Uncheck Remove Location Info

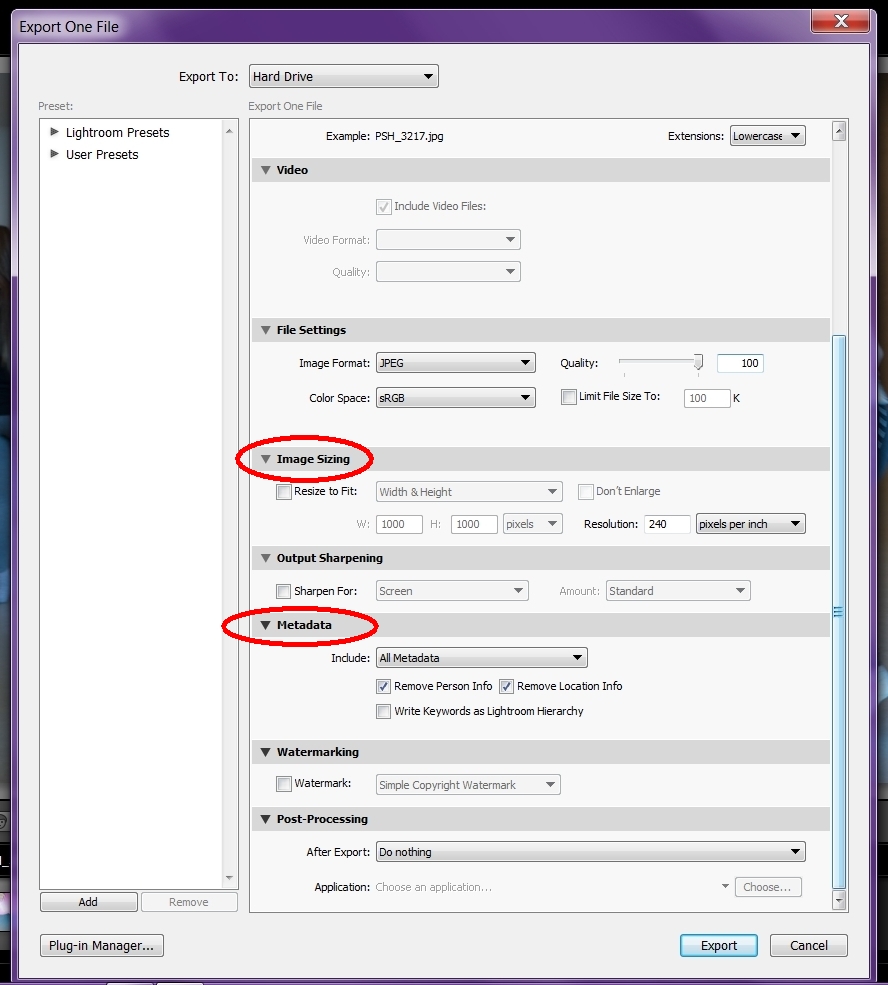pyautogui.click(x=507, y=686)
